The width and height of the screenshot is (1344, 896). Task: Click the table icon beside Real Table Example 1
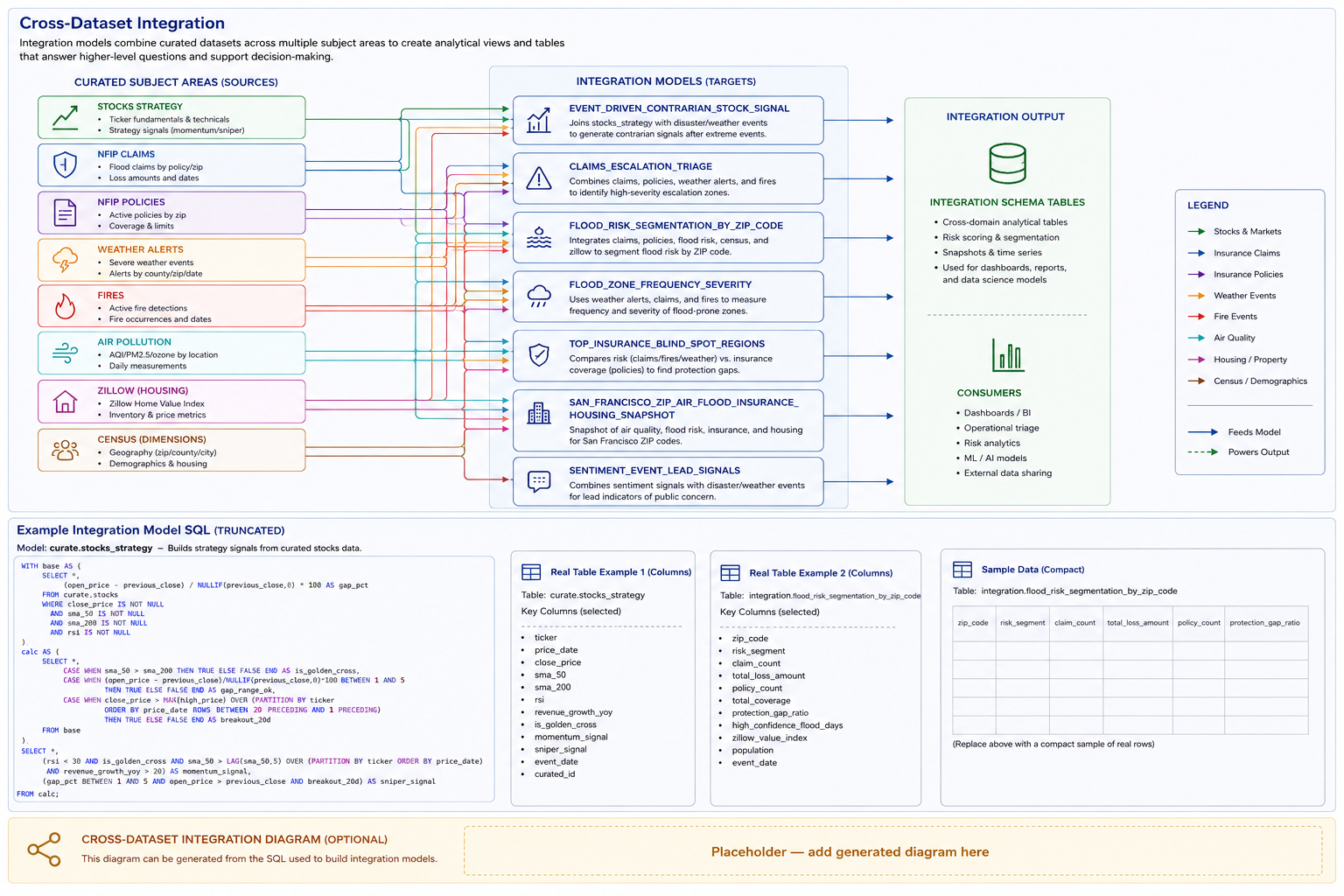[531, 572]
